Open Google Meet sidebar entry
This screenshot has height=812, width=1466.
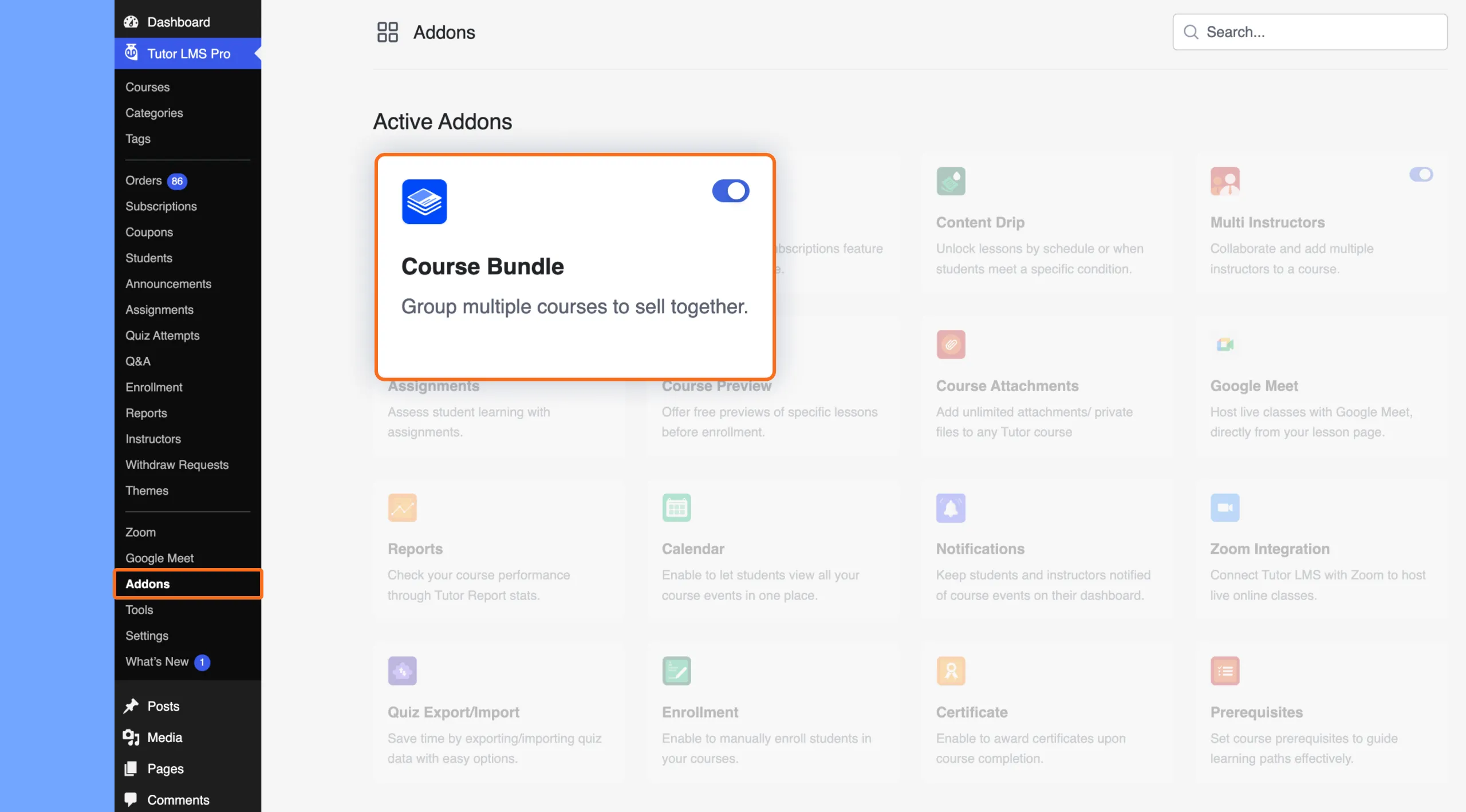[159, 558]
